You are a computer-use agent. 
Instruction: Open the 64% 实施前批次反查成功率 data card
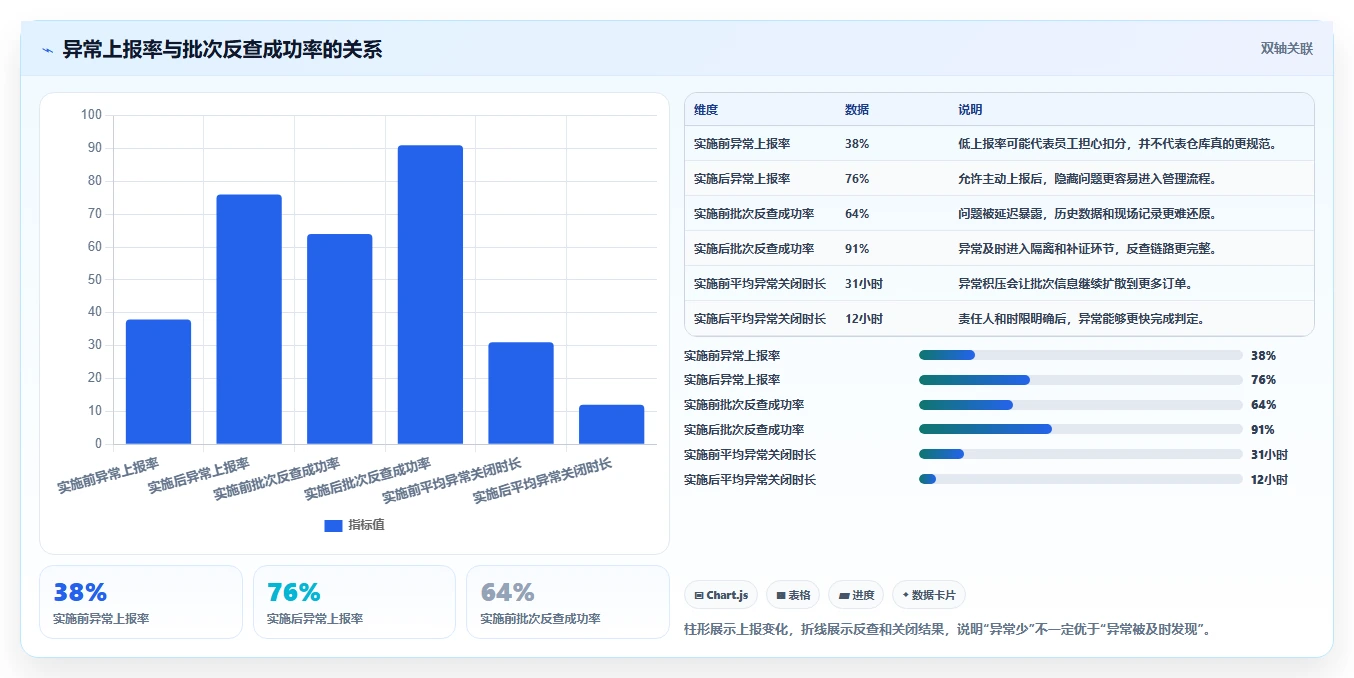tap(568, 602)
